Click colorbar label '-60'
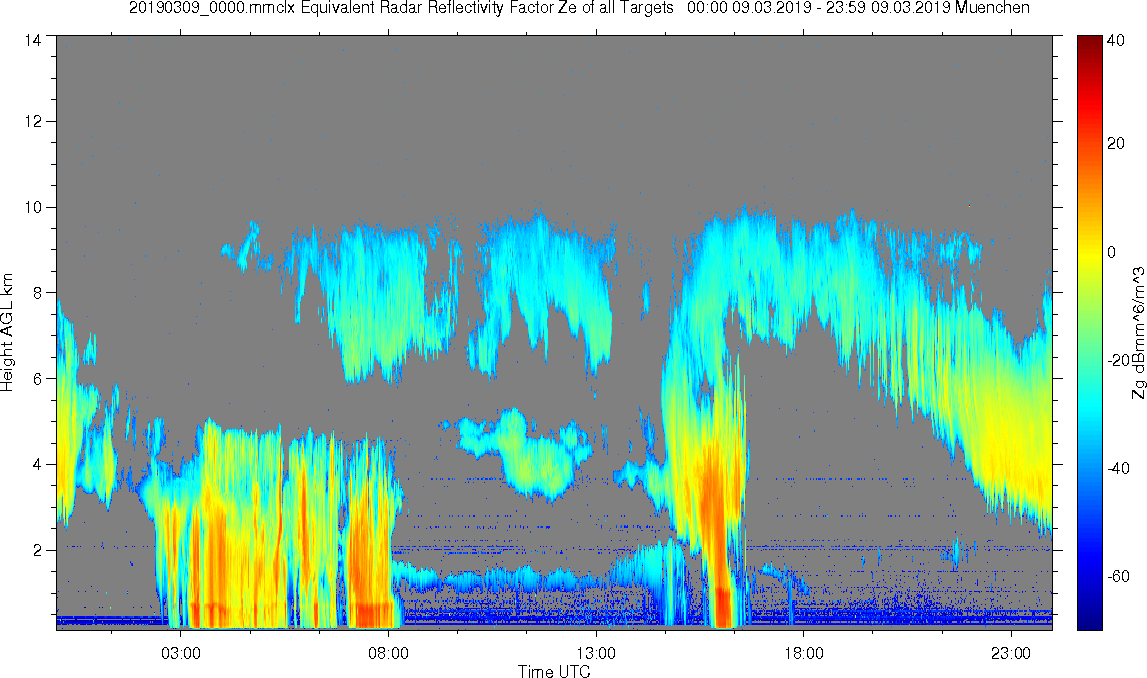The width and height of the screenshot is (1147, 678). [x=1118, y=577]
